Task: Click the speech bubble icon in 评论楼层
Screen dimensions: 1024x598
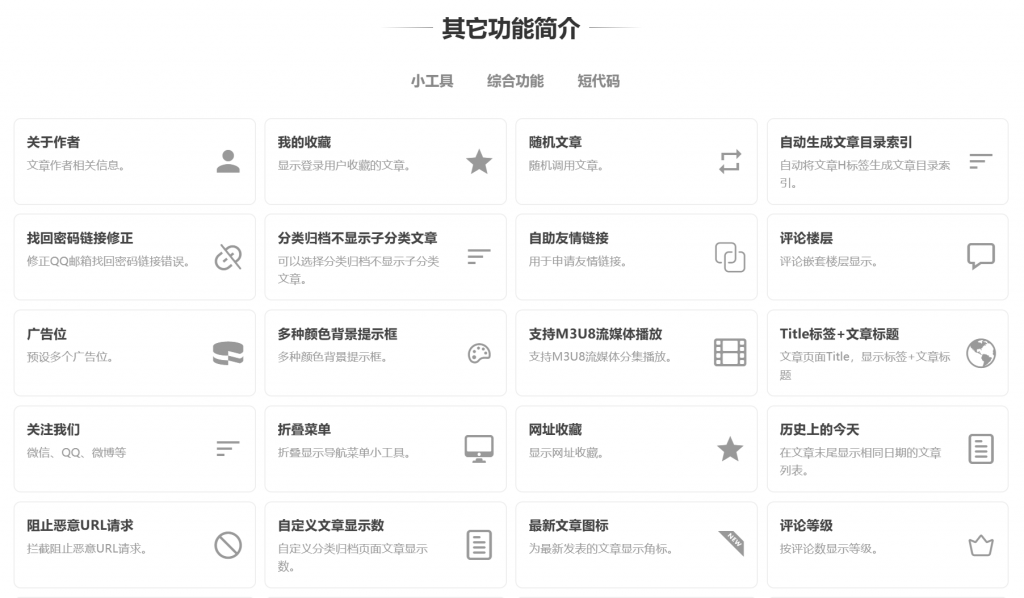Action: 980,256
